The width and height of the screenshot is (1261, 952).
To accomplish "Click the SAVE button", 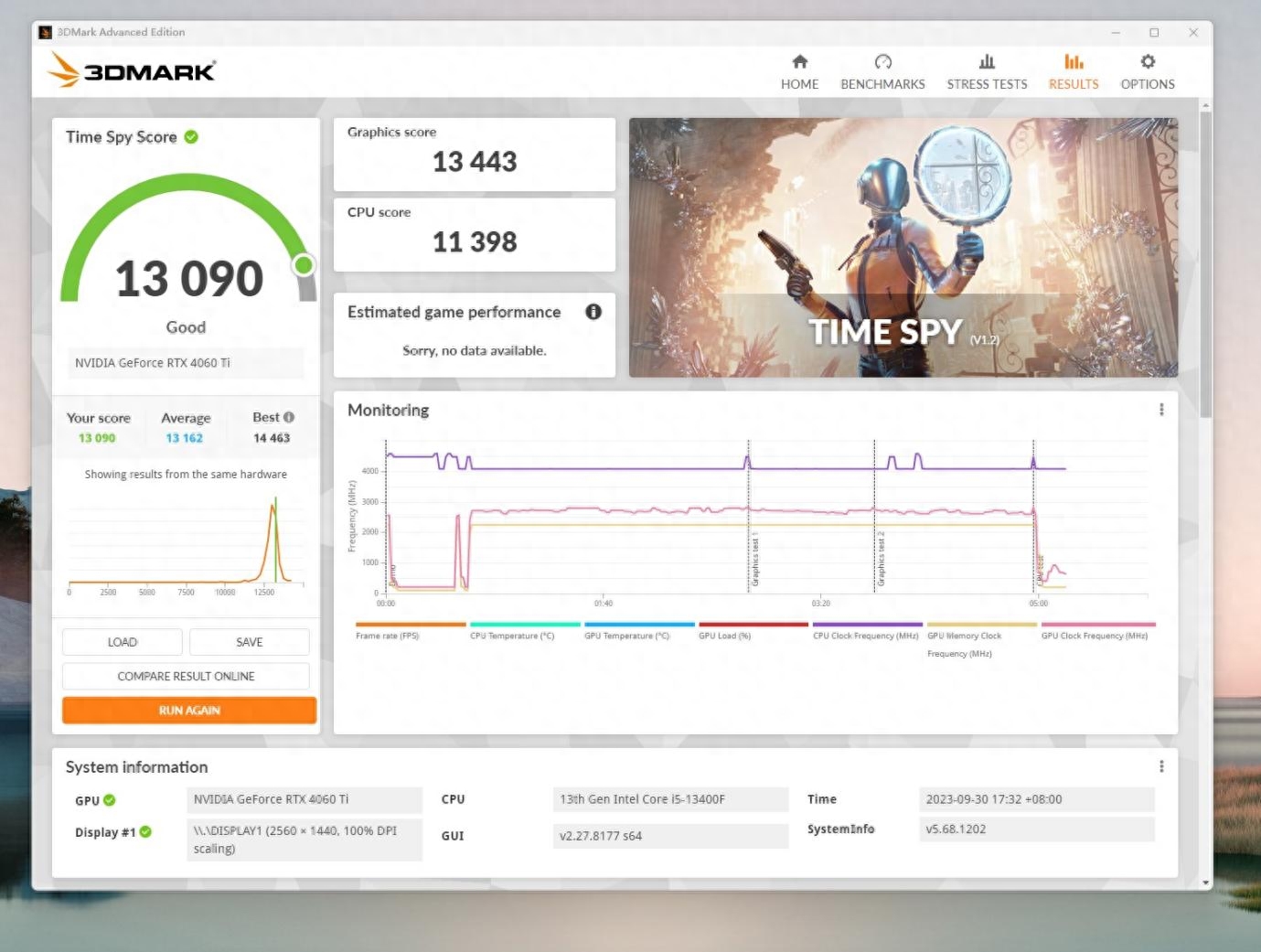I will point(250,642).
